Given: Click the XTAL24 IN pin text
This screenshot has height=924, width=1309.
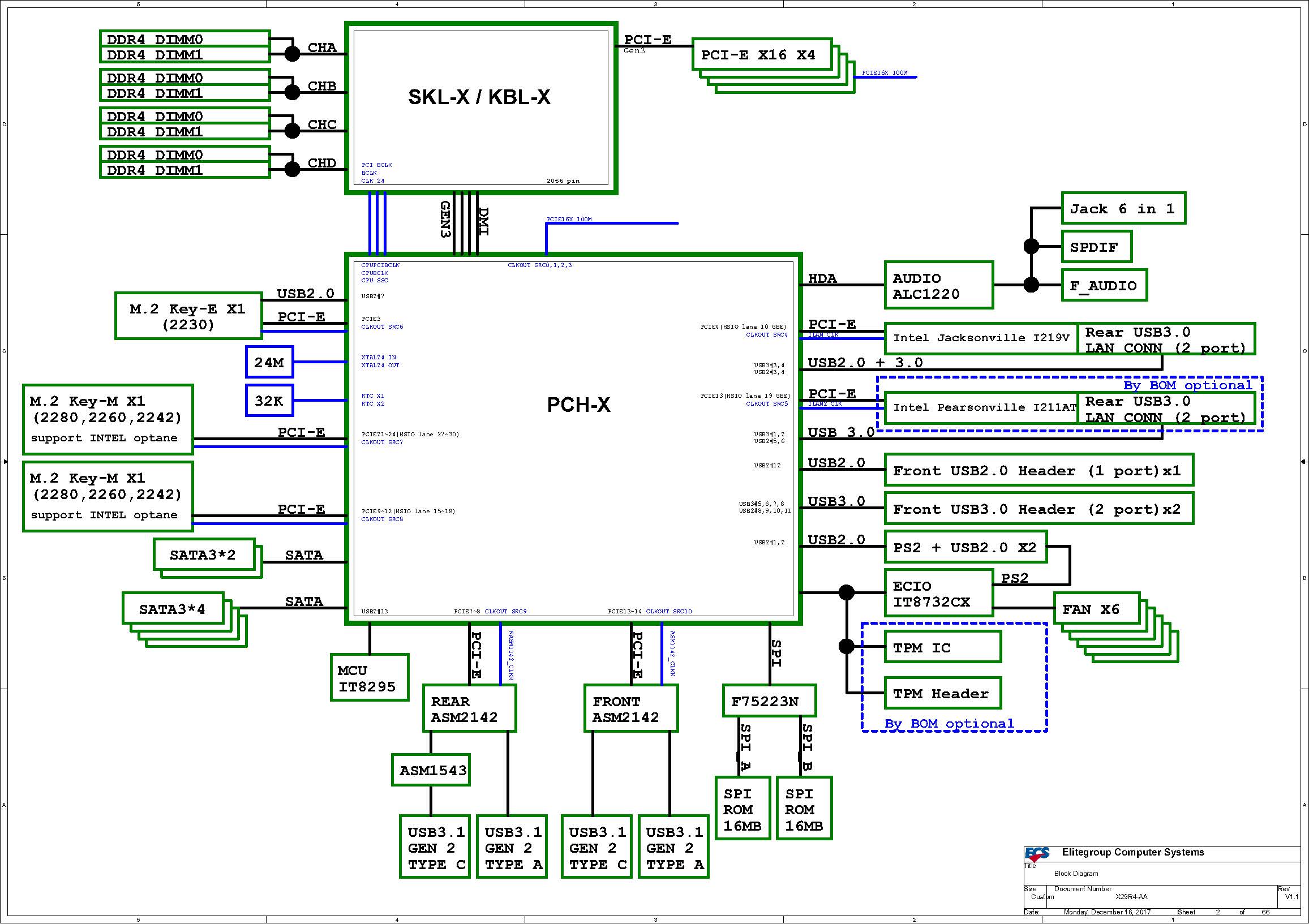Looking at the screenshot, I should click(x=378, y=358).
